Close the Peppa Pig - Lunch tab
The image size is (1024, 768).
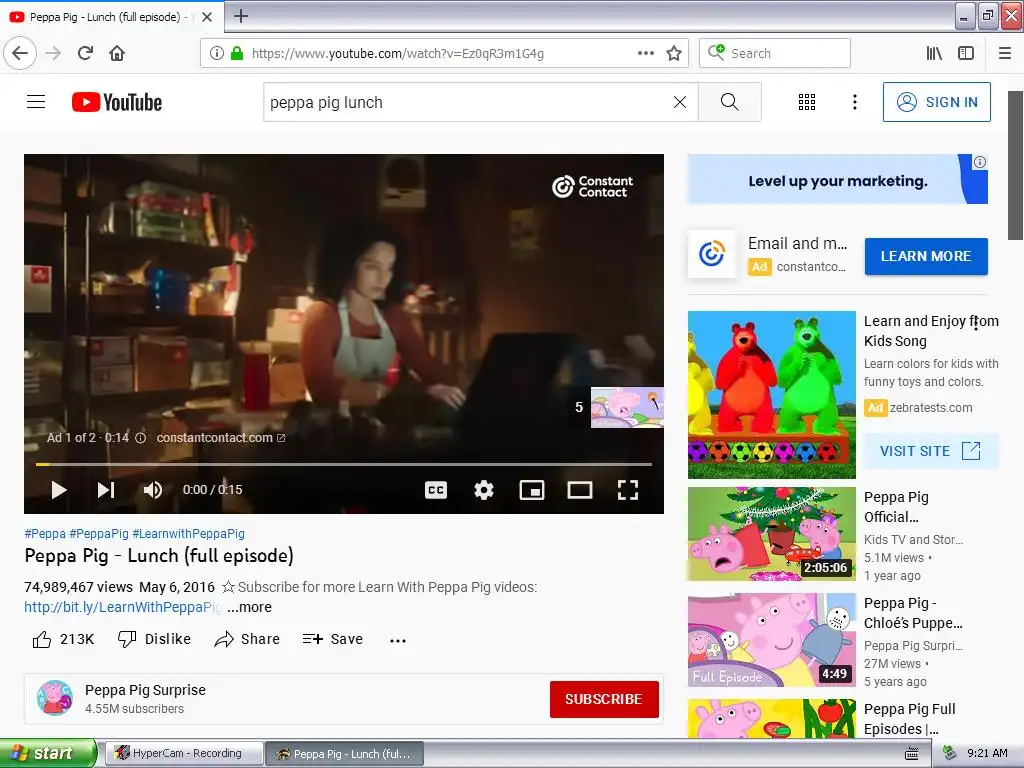pyautogui.click(x=206, y=17)
